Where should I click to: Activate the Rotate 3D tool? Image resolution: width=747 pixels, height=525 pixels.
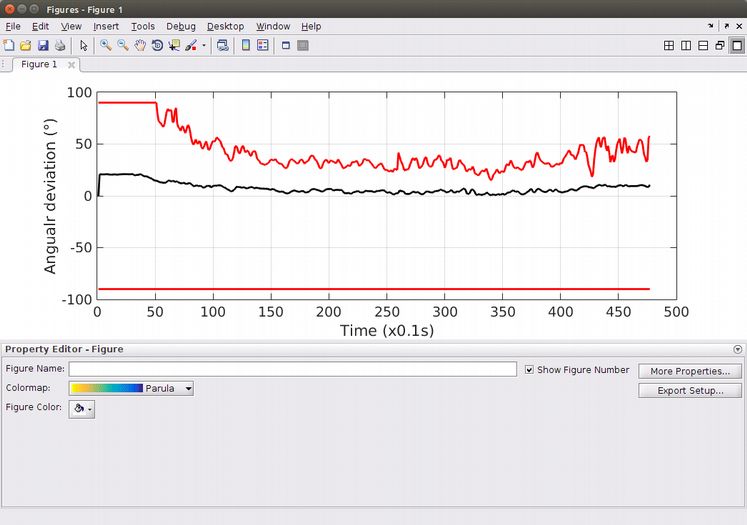[x=157, y=45]
